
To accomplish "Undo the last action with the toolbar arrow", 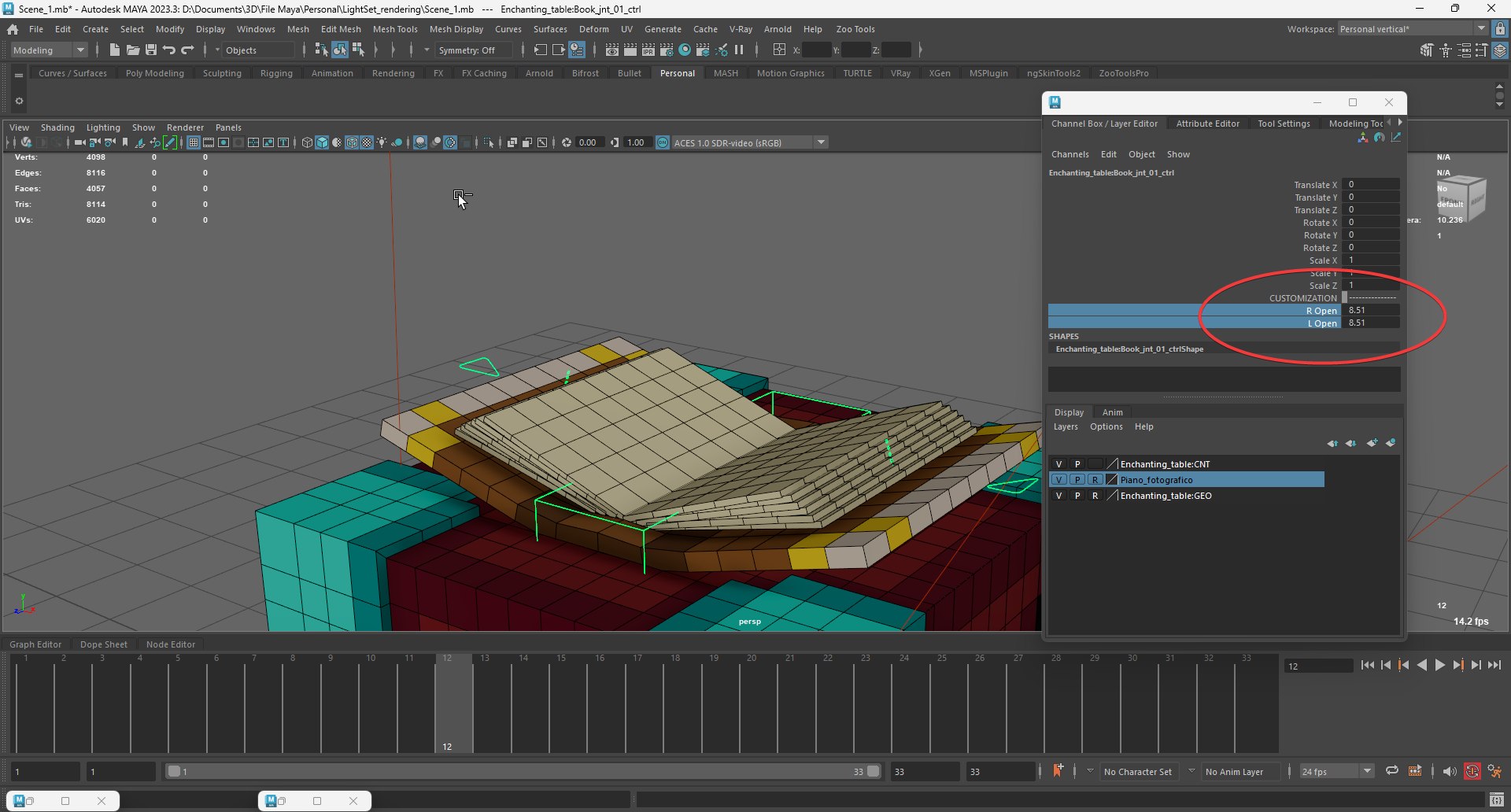I will [x=168, y=50].
